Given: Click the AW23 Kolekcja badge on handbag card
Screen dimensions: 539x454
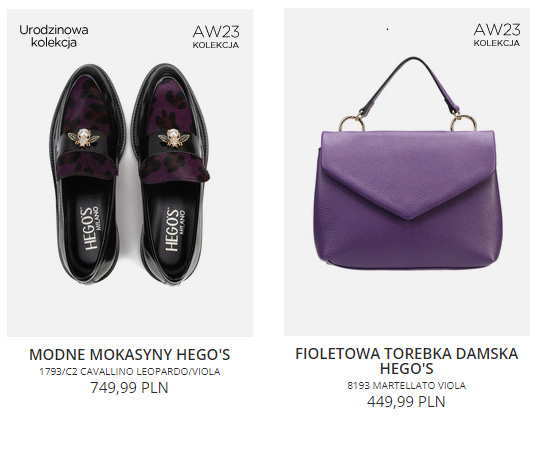Looking at the screenshot, I should (x=497, y=35).
